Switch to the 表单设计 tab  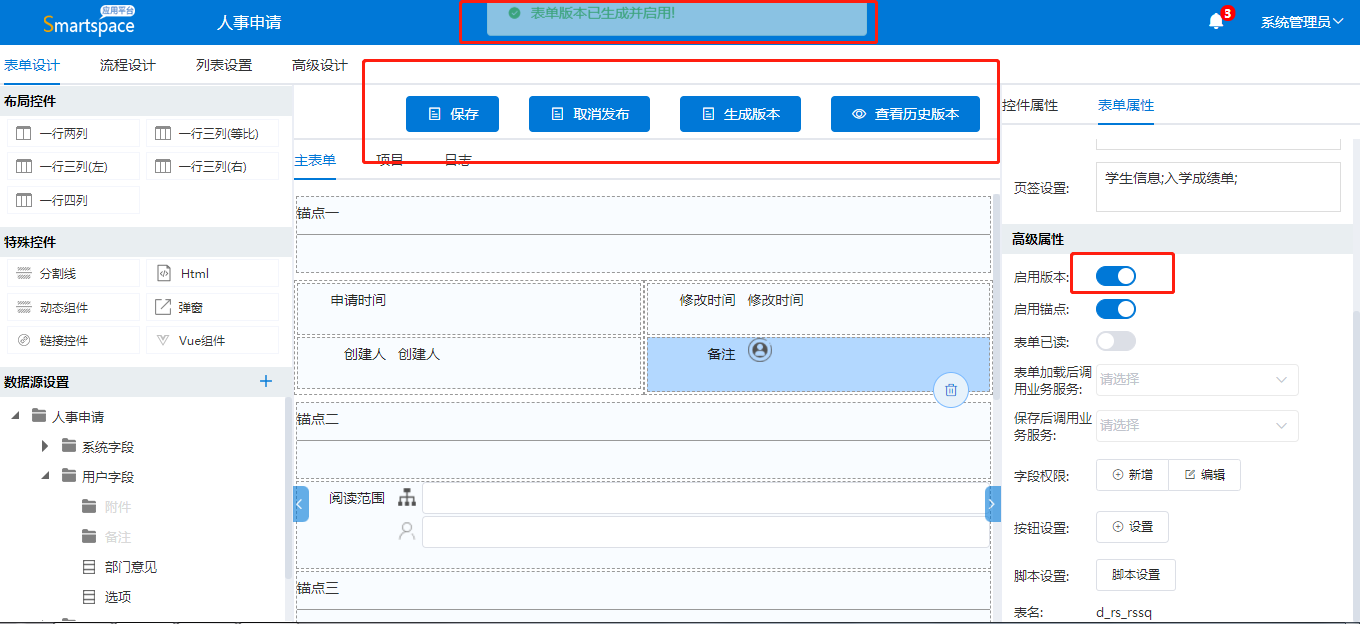pyautogui.click(x=32, y=65)
